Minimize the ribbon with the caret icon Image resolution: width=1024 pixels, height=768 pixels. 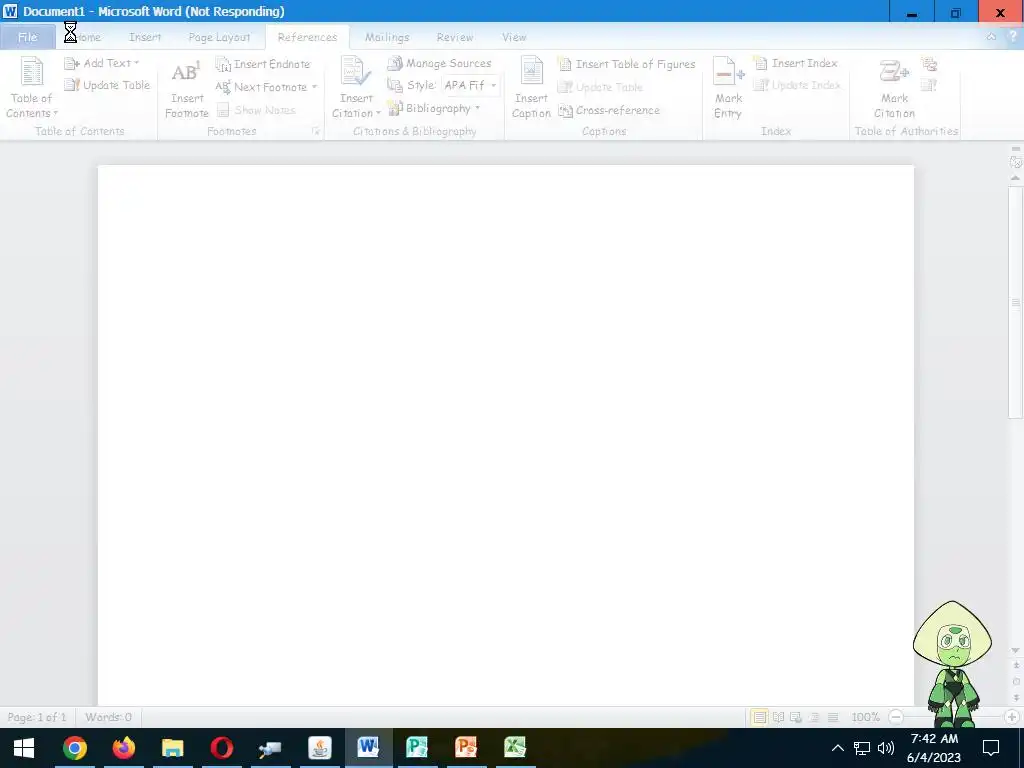tap(991, 37)
